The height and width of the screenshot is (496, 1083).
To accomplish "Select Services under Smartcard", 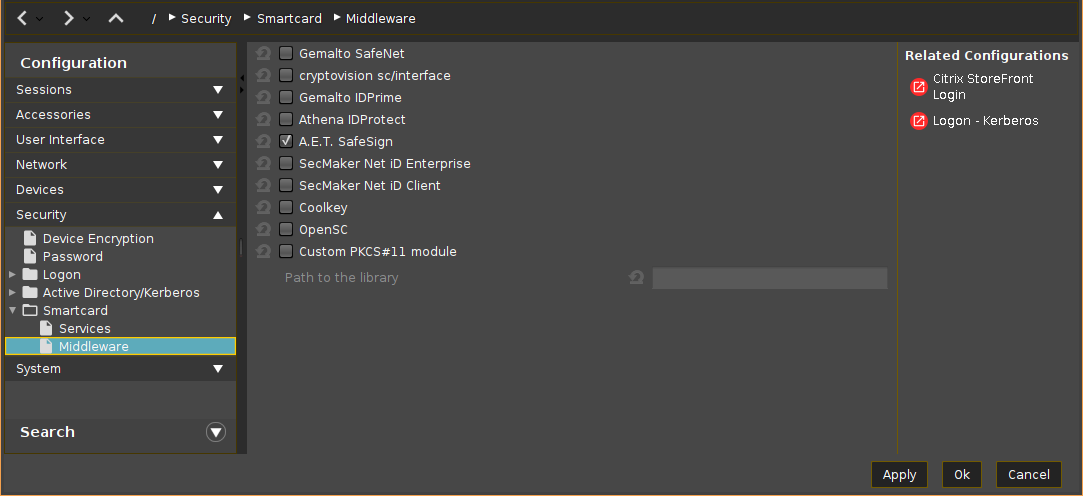I will 84,329.
